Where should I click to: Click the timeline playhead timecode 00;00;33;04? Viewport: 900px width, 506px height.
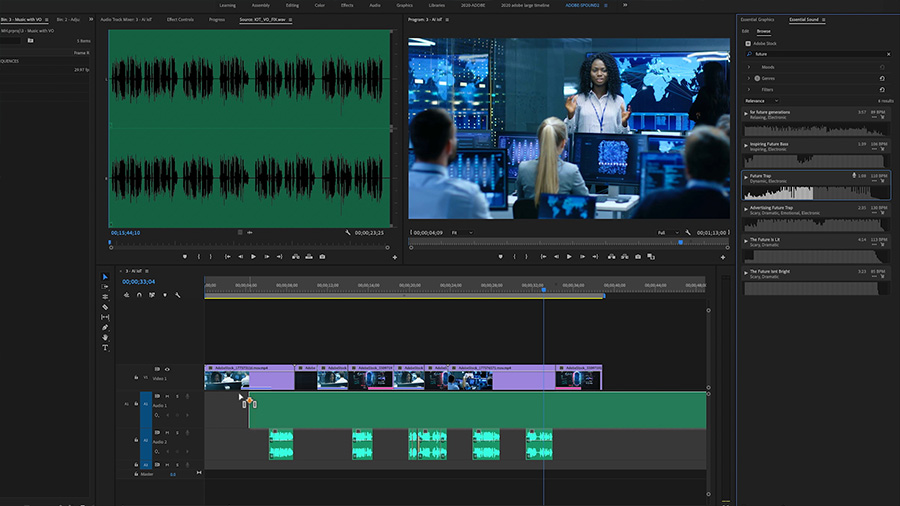coord(138,282)
